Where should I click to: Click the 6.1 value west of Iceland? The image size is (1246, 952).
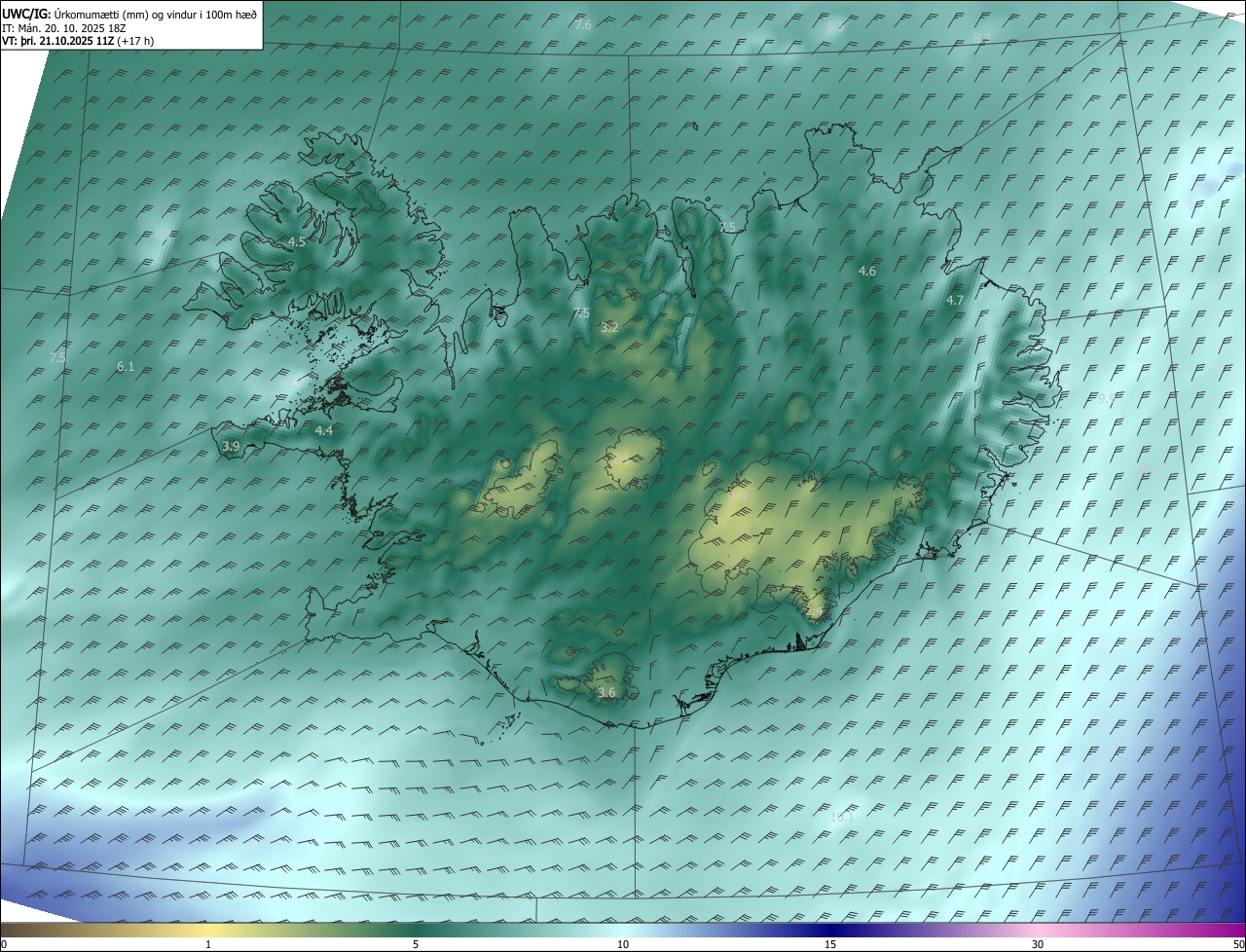coord(125,367)
